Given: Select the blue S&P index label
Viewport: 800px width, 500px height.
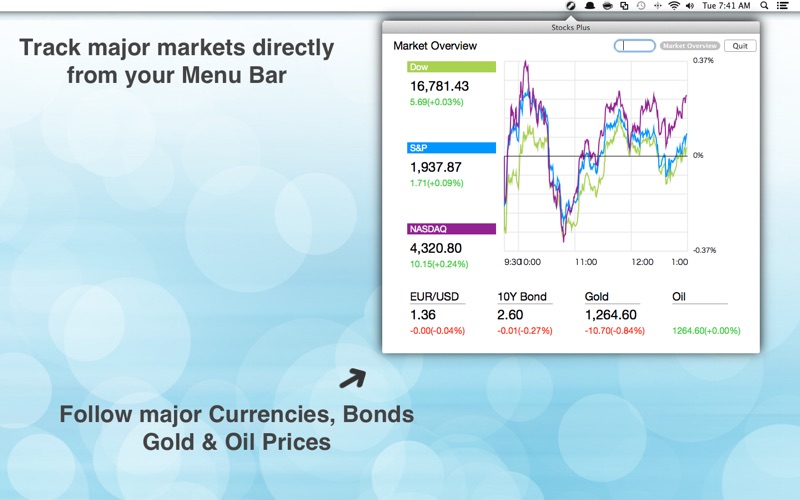Looking at the screenshot, I should point(452,148).
